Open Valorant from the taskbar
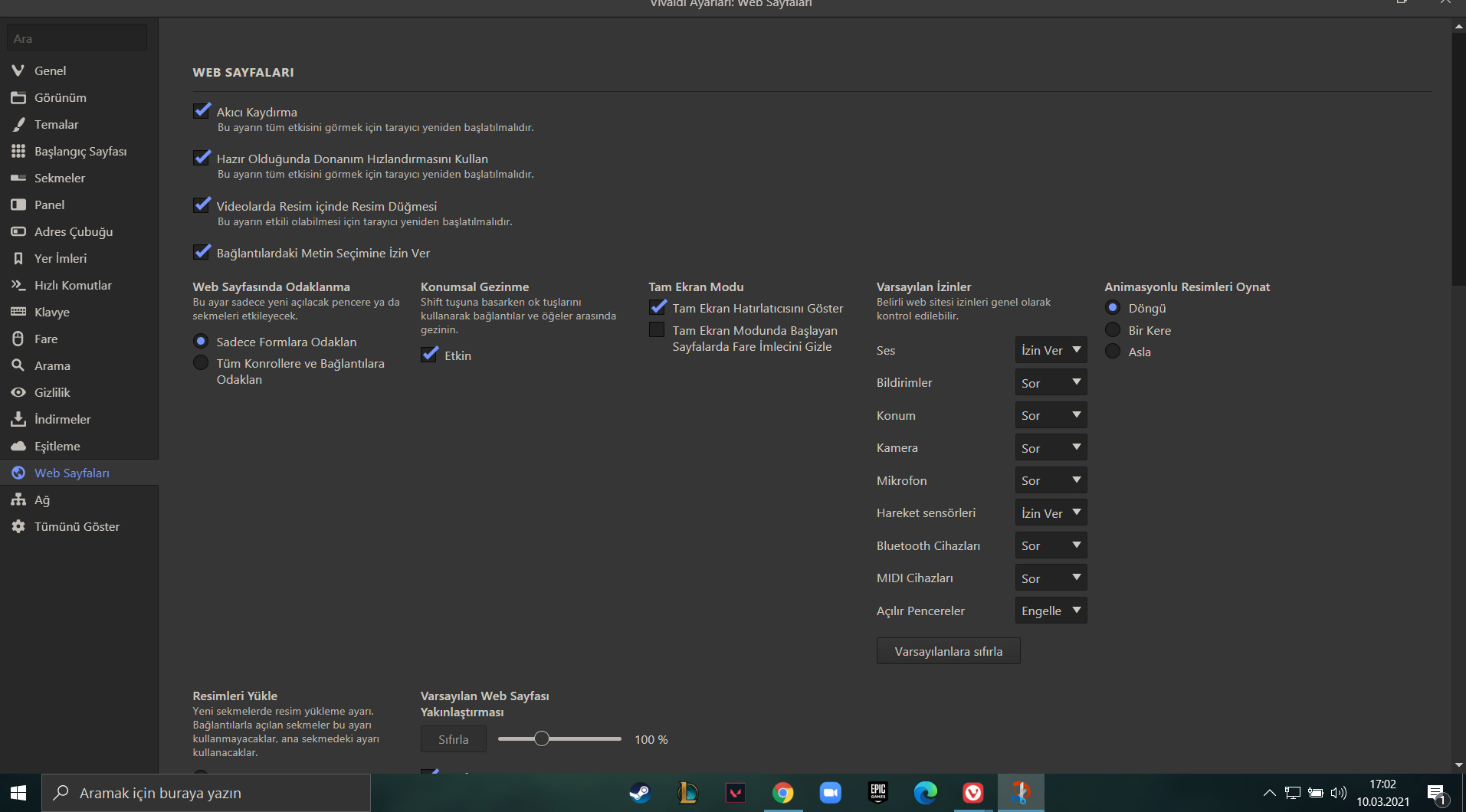 click(736, 793)
